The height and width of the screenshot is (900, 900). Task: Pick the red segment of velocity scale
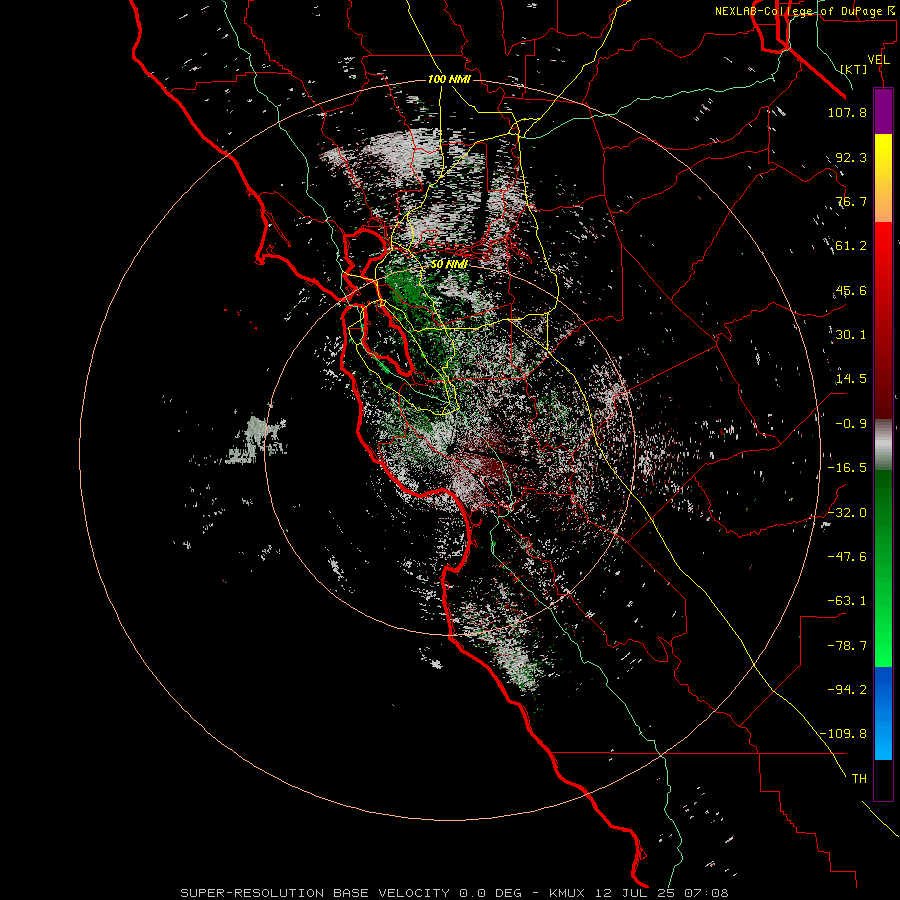click(883, 320)
